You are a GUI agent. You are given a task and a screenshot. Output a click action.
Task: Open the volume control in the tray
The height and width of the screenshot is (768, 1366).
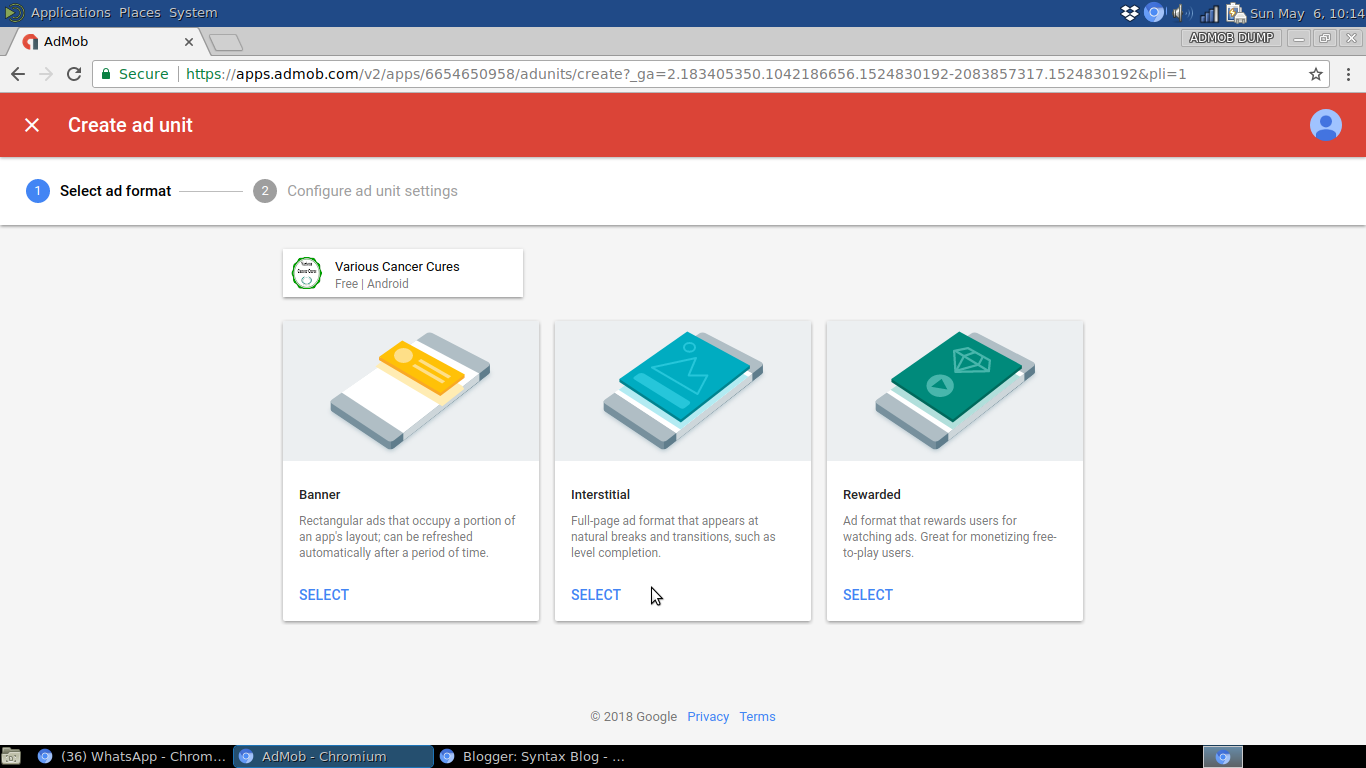(x=1182, y=13)
